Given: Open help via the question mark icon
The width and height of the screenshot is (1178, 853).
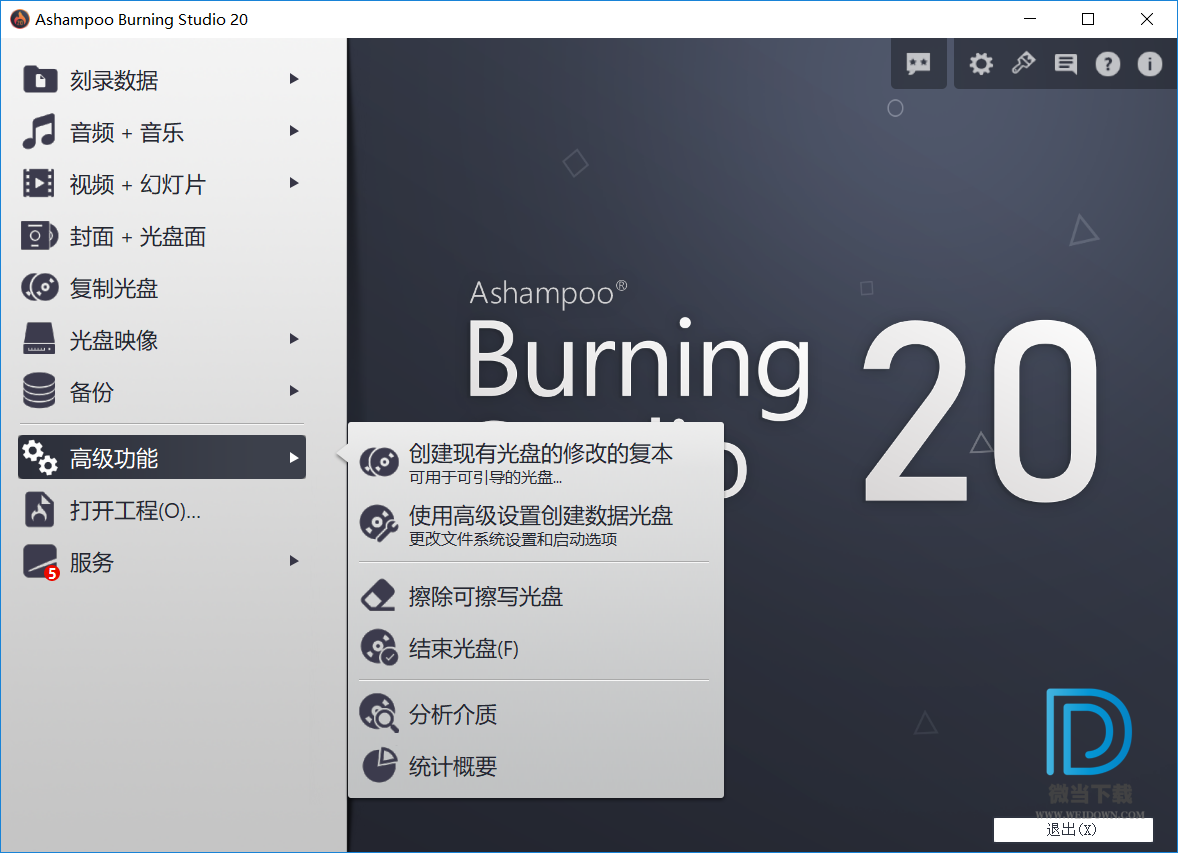Looking at the screenshot, I should [x=1107, y=64].
